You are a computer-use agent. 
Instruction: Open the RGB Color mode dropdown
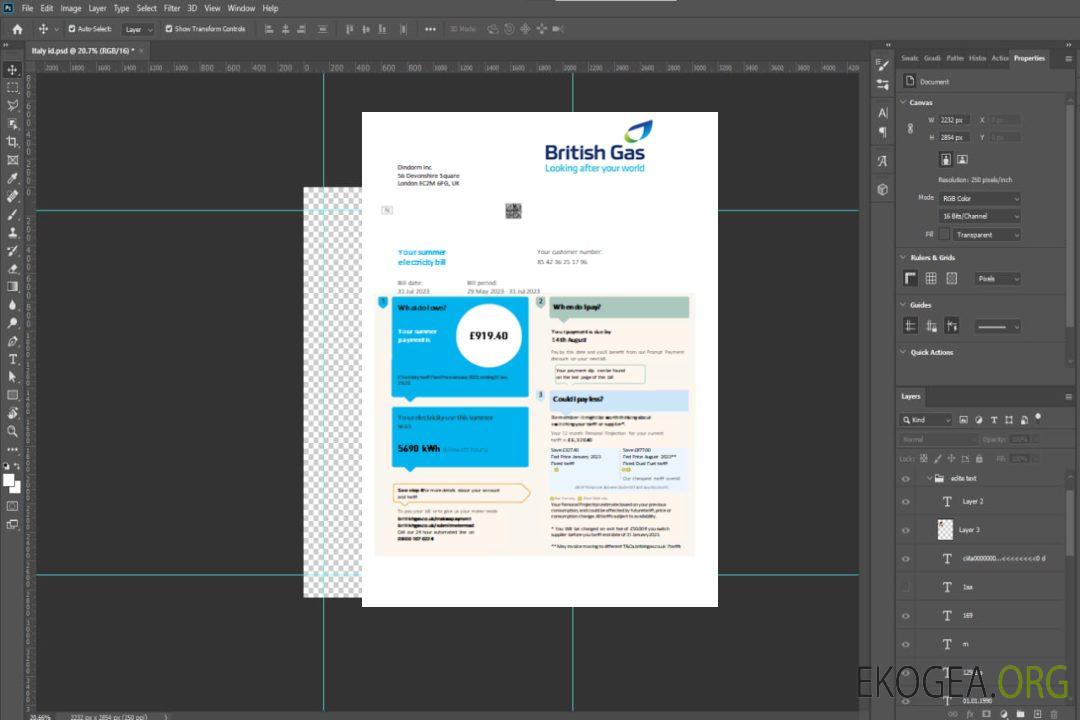point(979,198)
